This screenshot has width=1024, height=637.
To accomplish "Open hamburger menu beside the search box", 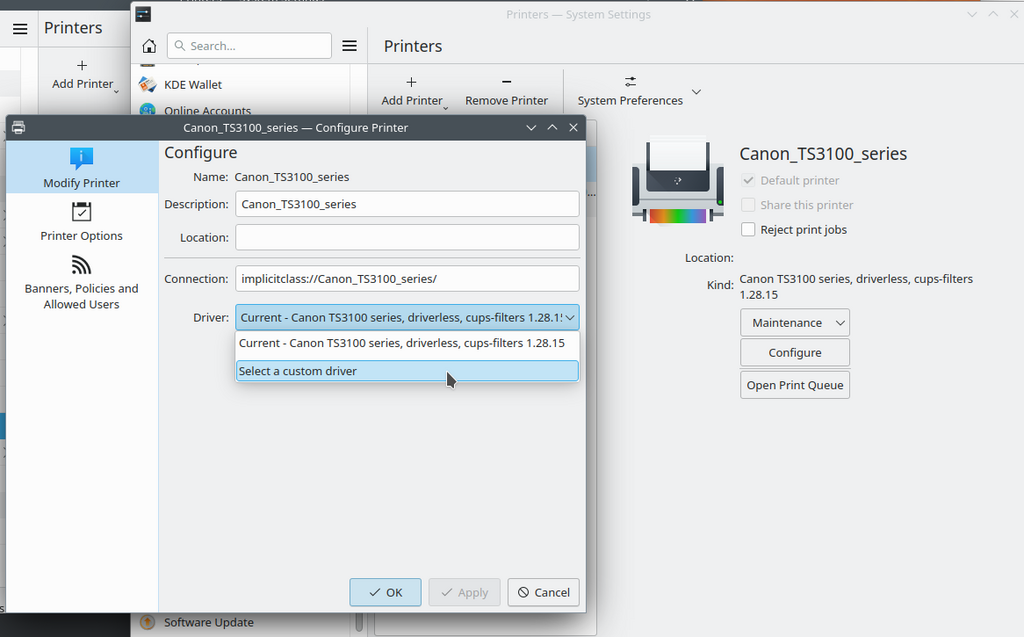I will 349,46.
